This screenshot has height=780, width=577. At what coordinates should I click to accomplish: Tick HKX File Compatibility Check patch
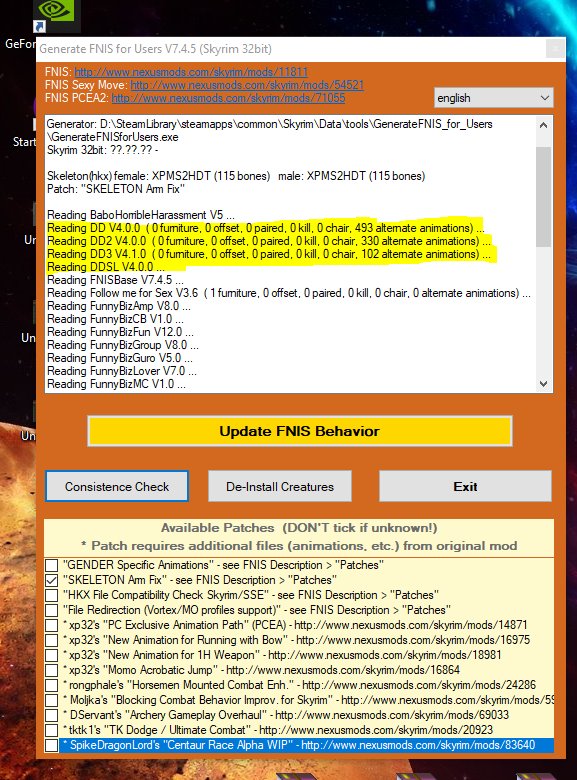(x=52, y=595)
